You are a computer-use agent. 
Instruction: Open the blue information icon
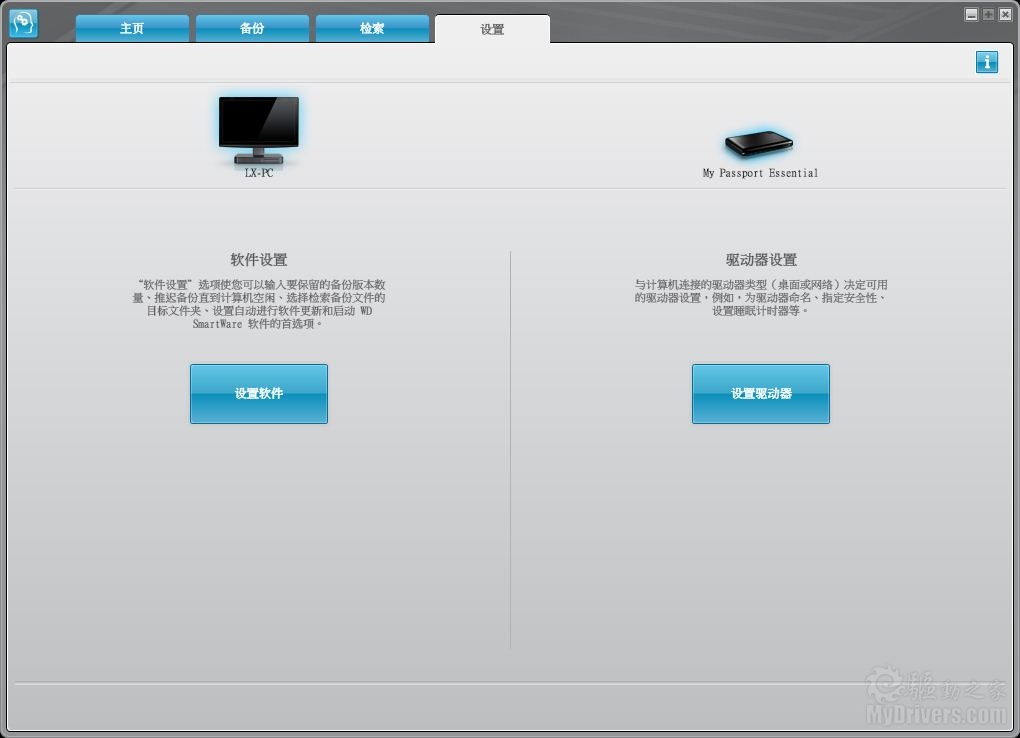click(987, 62)
